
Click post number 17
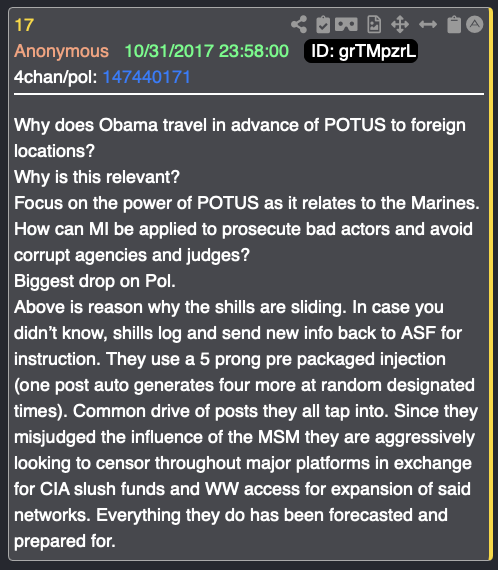click(x=24, y=25)
